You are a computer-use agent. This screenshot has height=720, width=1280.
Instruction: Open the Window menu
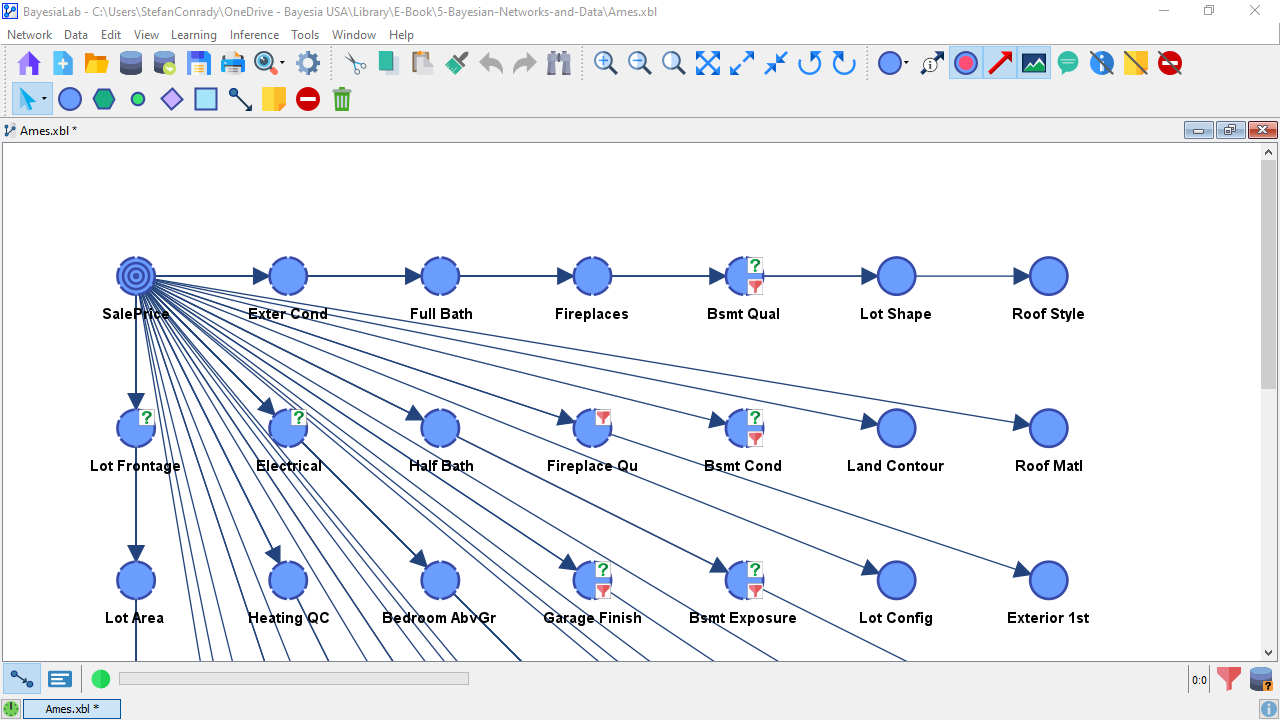[x=354, y=35]
